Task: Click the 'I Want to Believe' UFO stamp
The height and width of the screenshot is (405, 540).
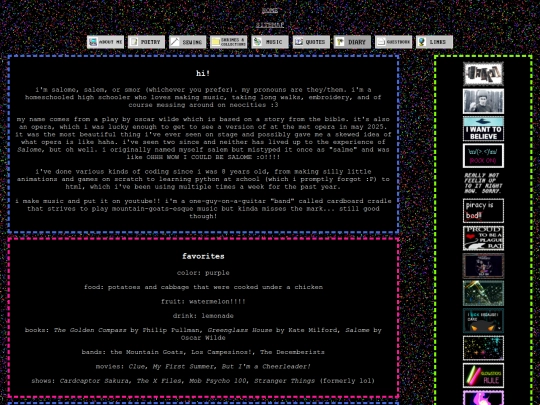Action: click(483, 129)
